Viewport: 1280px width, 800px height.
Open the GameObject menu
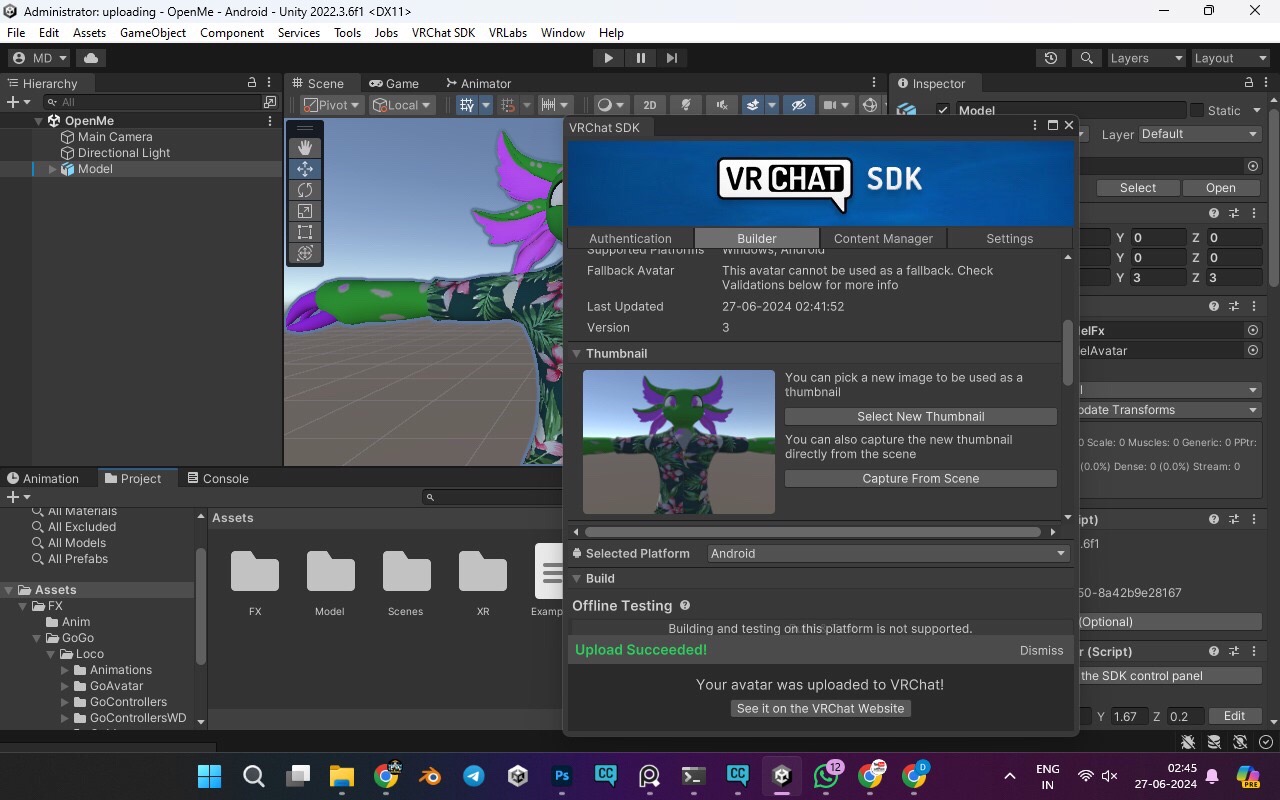[153, 33]
